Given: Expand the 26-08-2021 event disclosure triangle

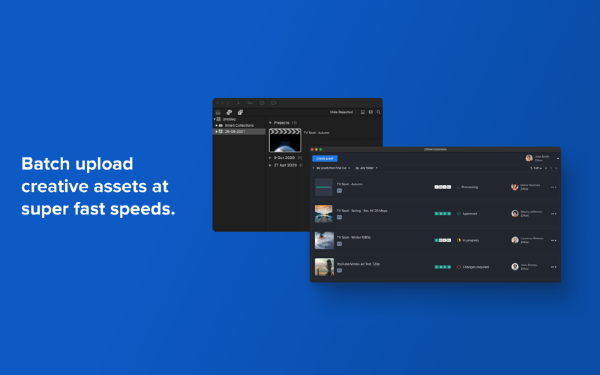Looking at the screenshot, I should pos(217,132).
